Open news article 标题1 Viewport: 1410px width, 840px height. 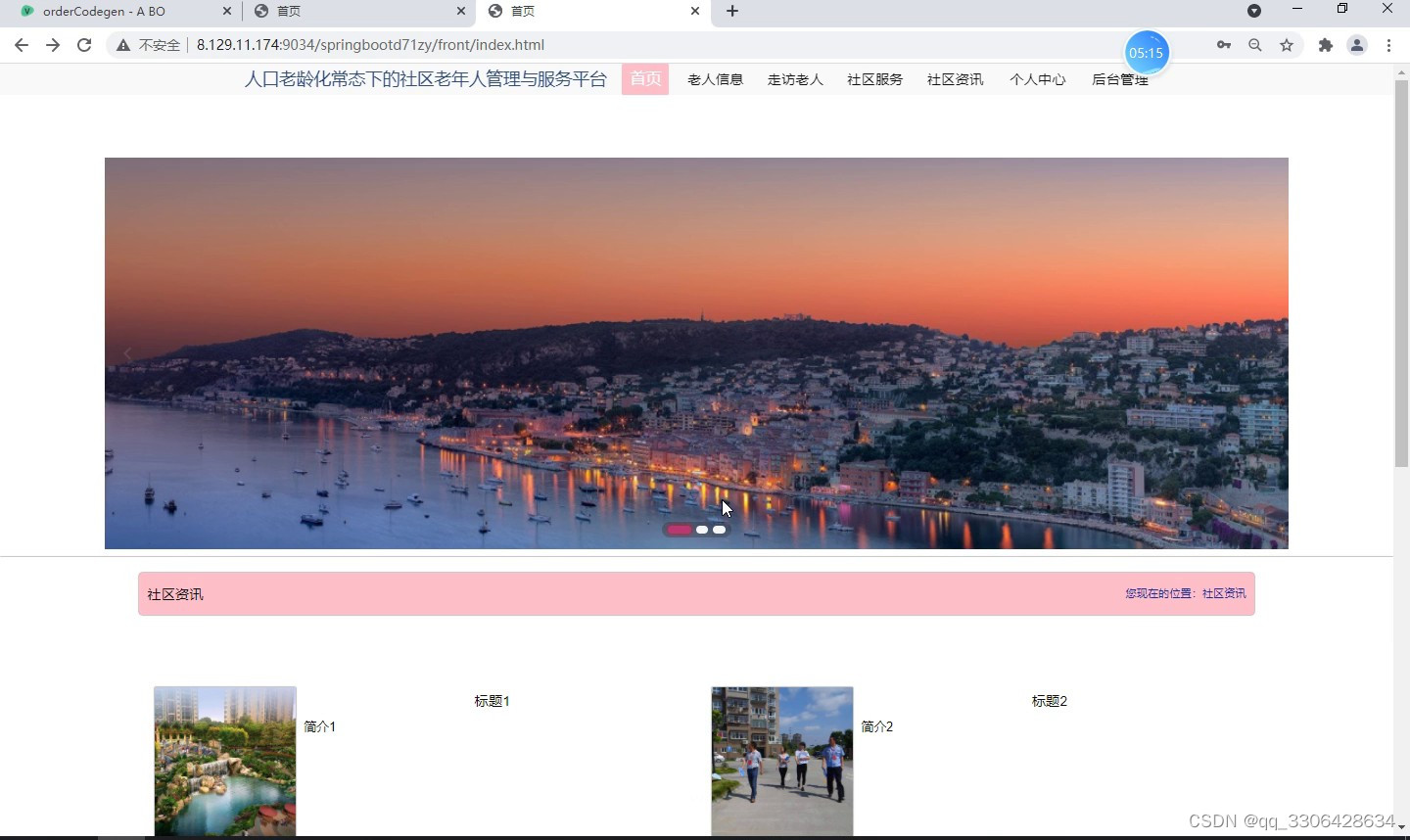[492, 701]
